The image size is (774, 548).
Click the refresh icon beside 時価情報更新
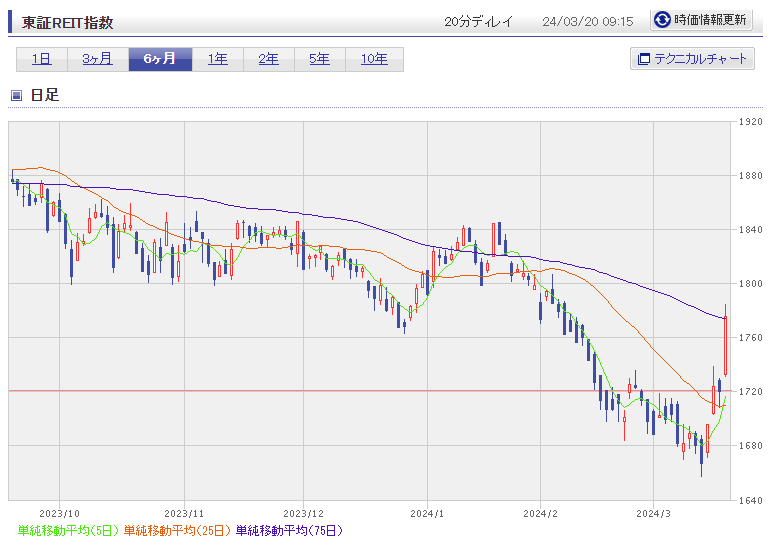(662, 20)
